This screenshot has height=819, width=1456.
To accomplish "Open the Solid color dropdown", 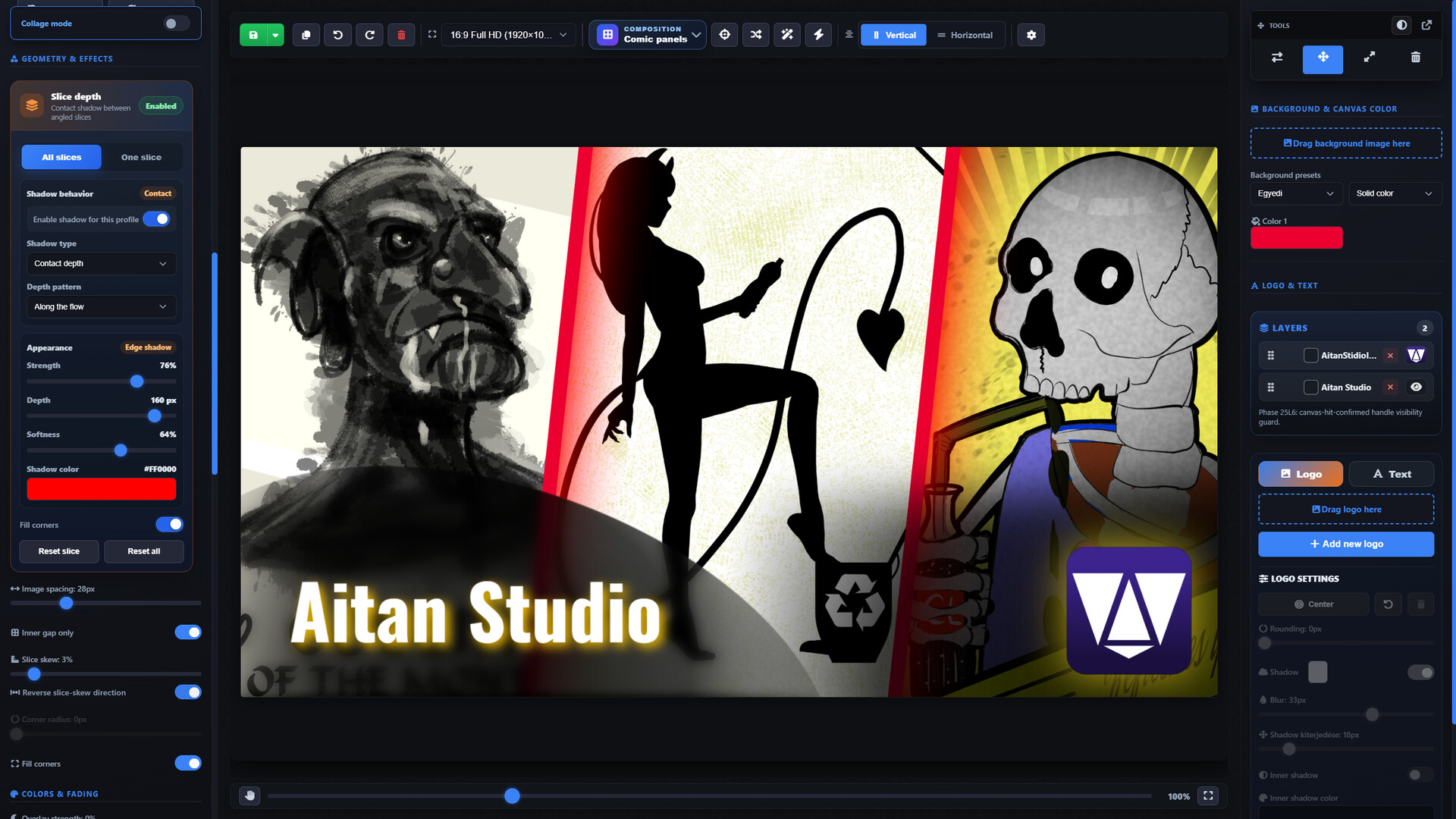I will [1395, 193].
